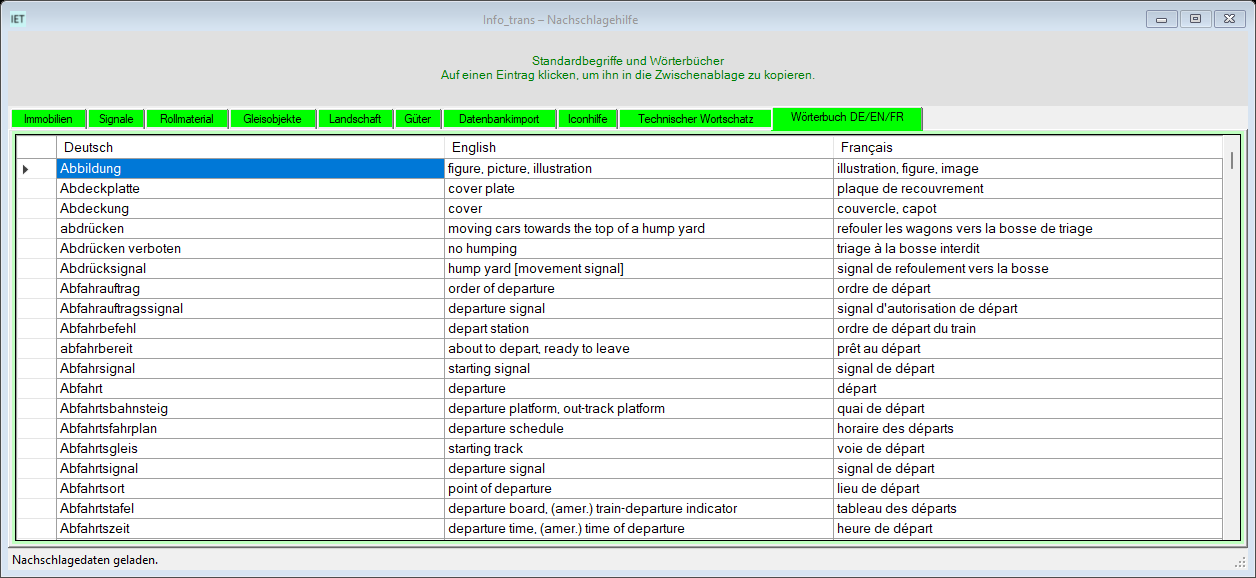Select the Güter tab
Viewport: 1256px width, 578px height.
(418, 119)
